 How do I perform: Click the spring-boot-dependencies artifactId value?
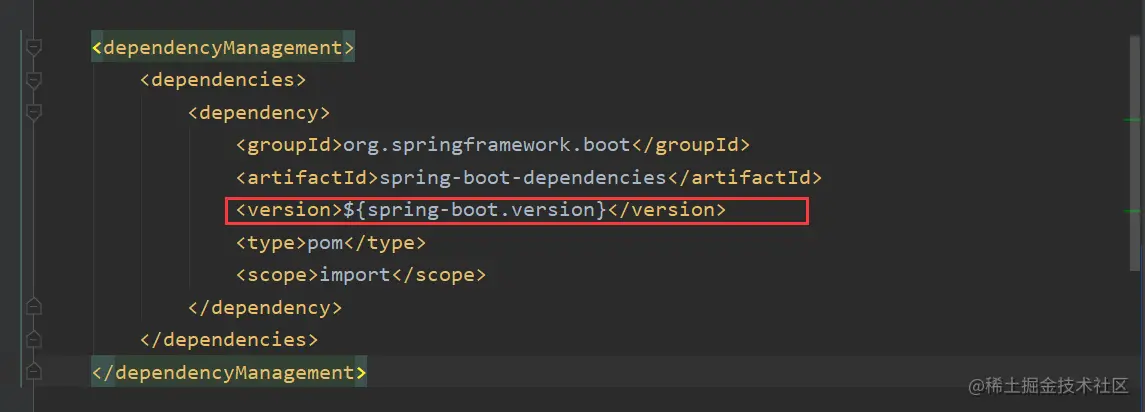[523, 178]
